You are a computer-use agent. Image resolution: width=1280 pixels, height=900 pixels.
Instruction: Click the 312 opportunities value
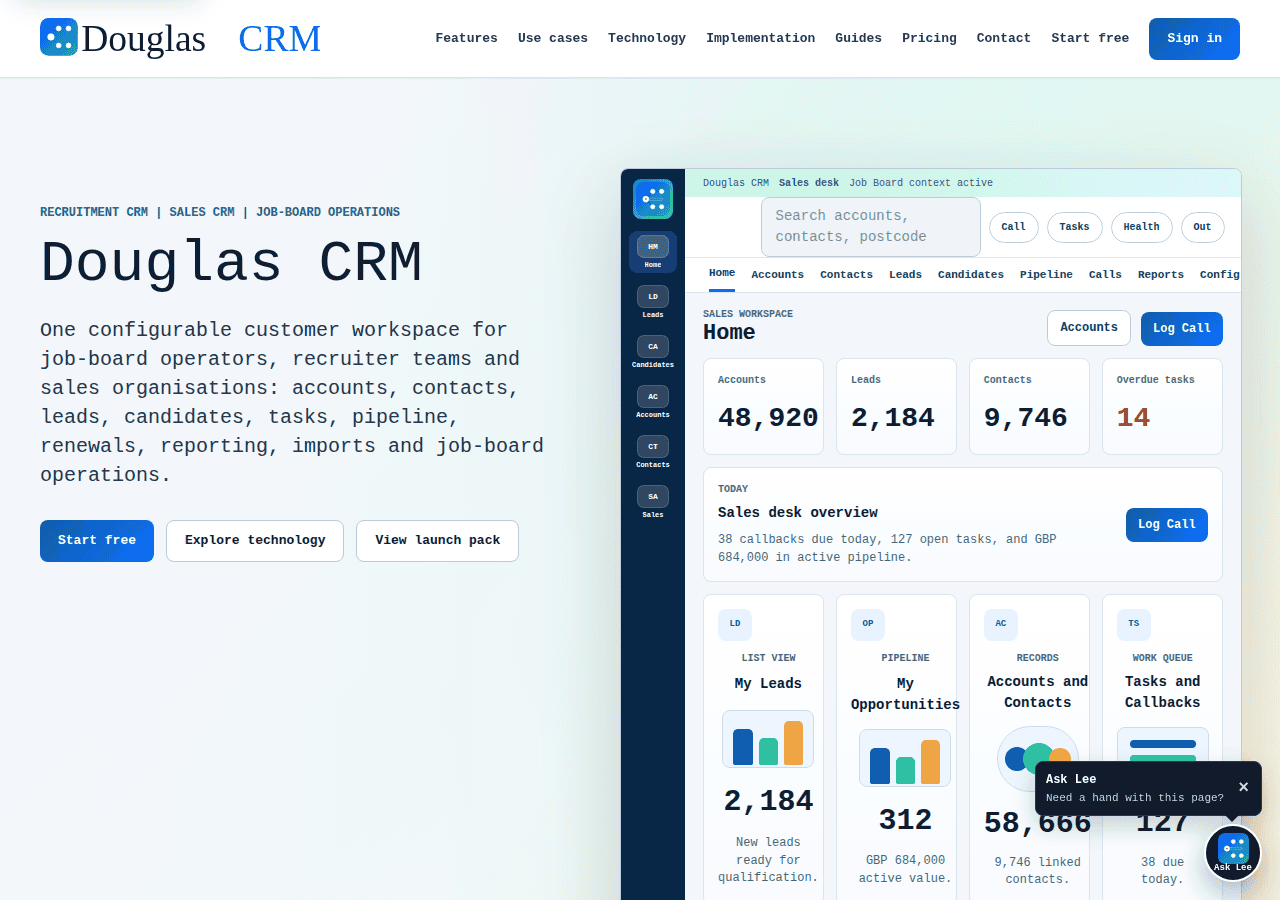tap(905, 820)
